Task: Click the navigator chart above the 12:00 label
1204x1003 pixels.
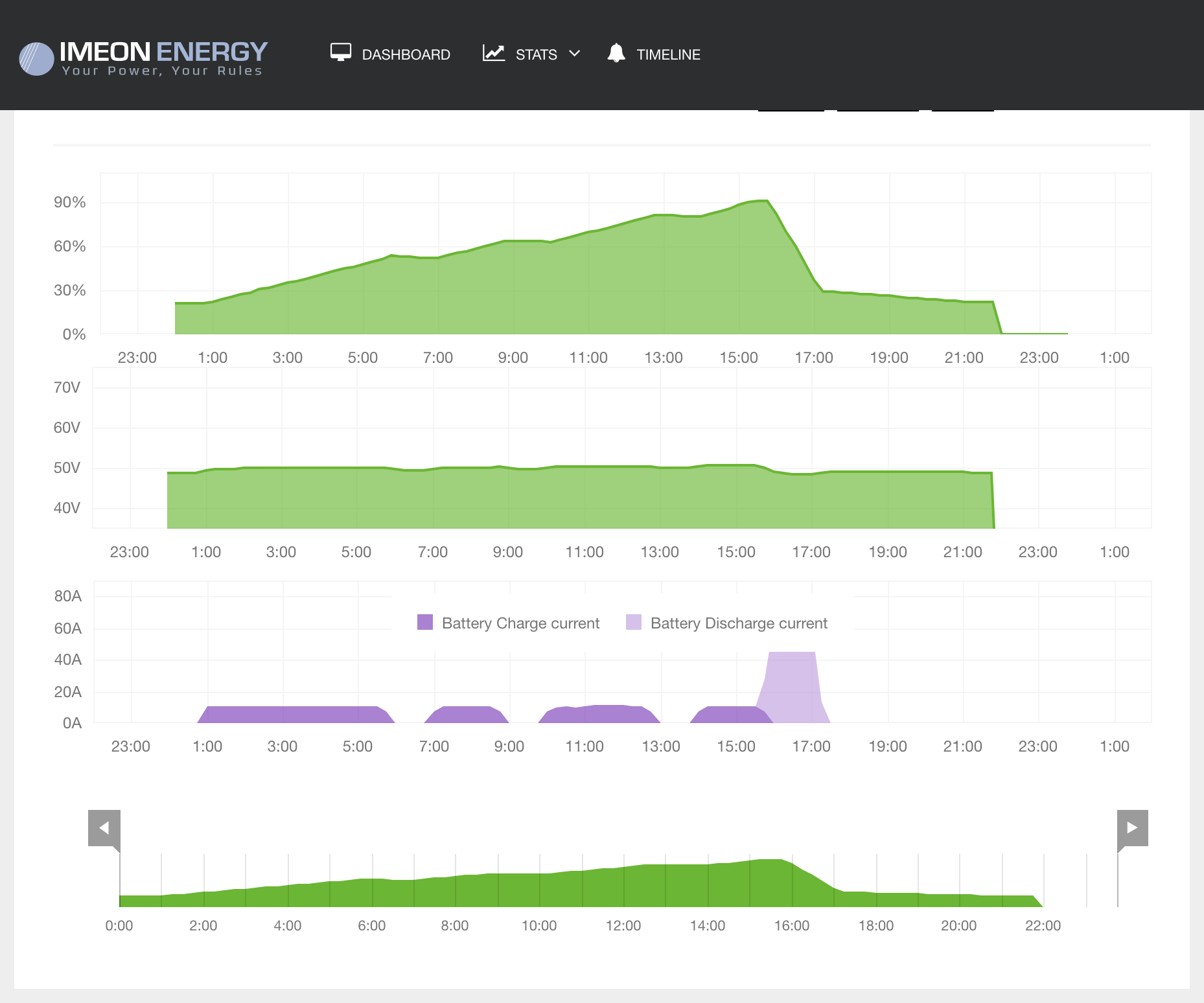Action: [x=623, y=886]
